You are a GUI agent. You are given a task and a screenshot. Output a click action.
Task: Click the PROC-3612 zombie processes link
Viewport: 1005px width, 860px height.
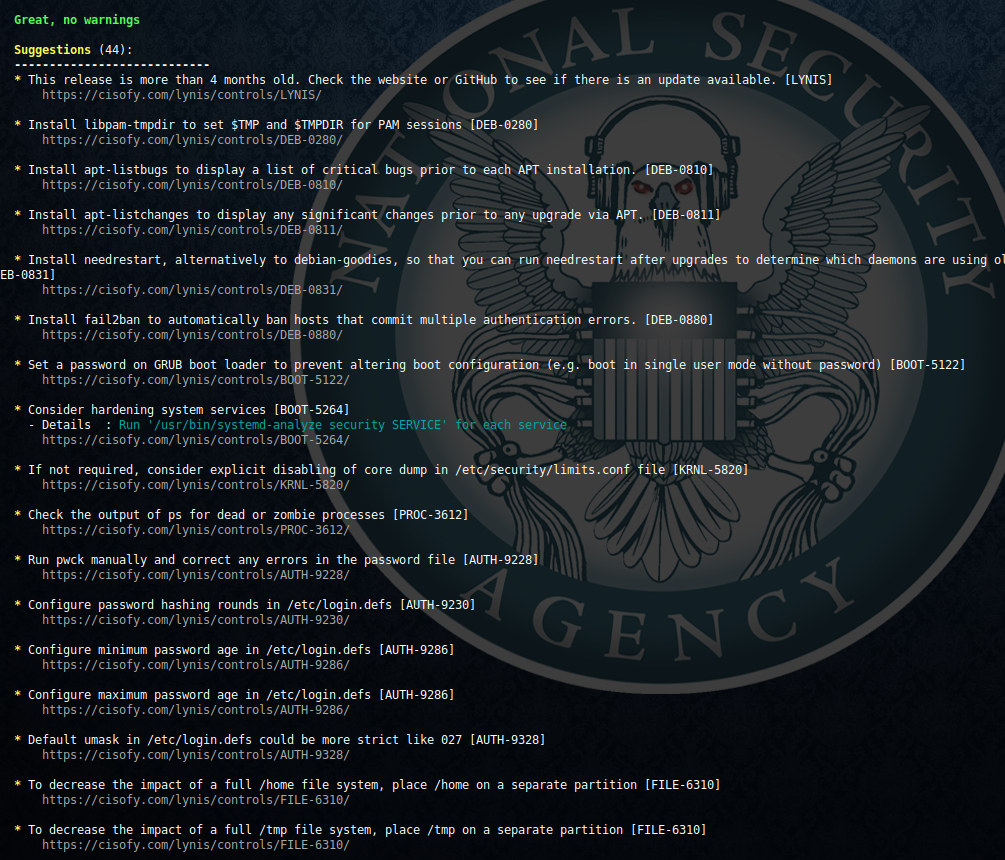pos(195,530)
